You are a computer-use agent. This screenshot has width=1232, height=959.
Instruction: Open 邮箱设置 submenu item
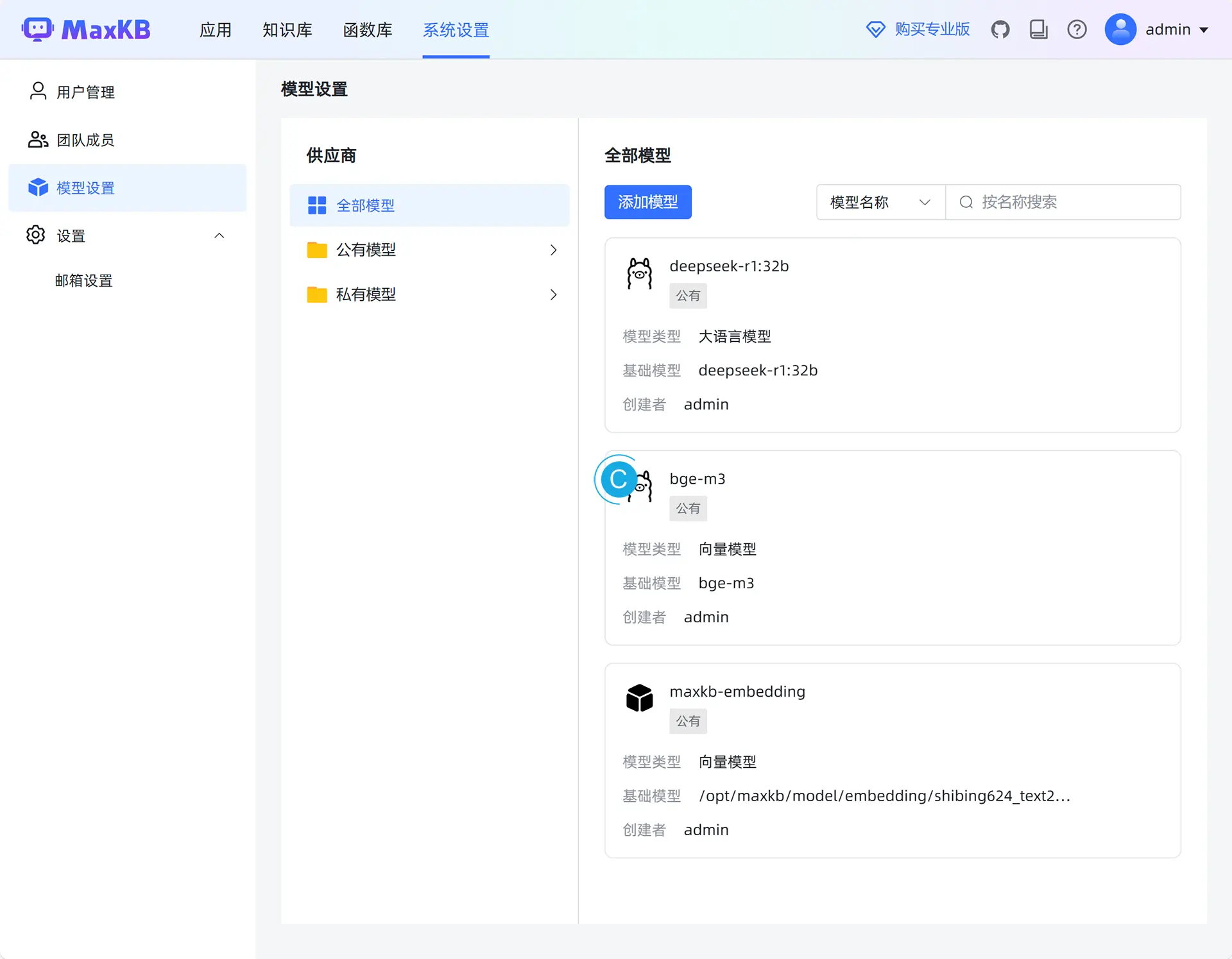83,280
